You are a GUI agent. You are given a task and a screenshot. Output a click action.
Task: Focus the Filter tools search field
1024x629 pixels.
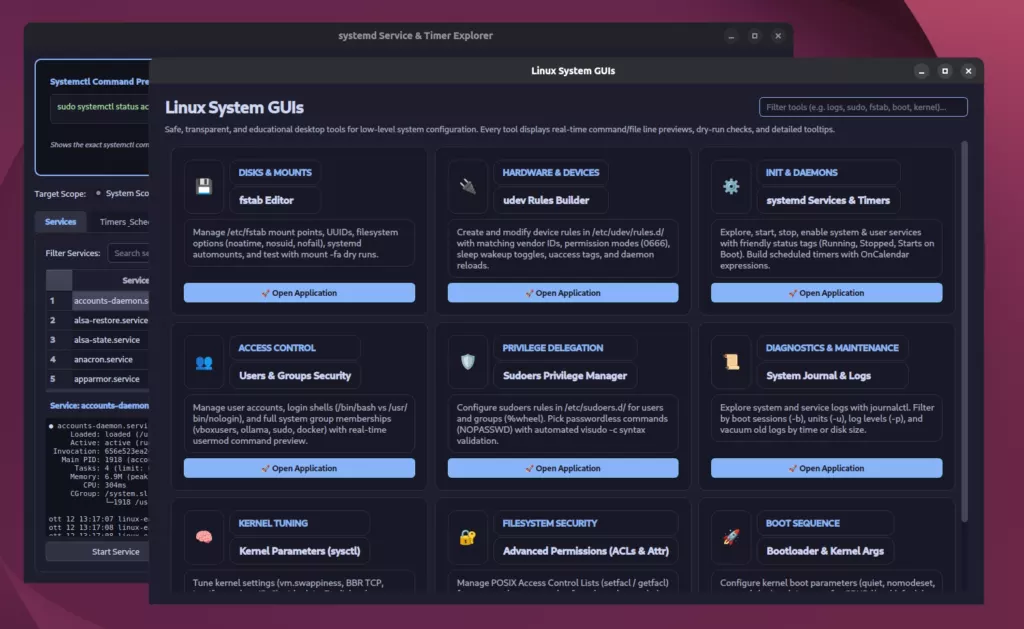coord(863,107)
